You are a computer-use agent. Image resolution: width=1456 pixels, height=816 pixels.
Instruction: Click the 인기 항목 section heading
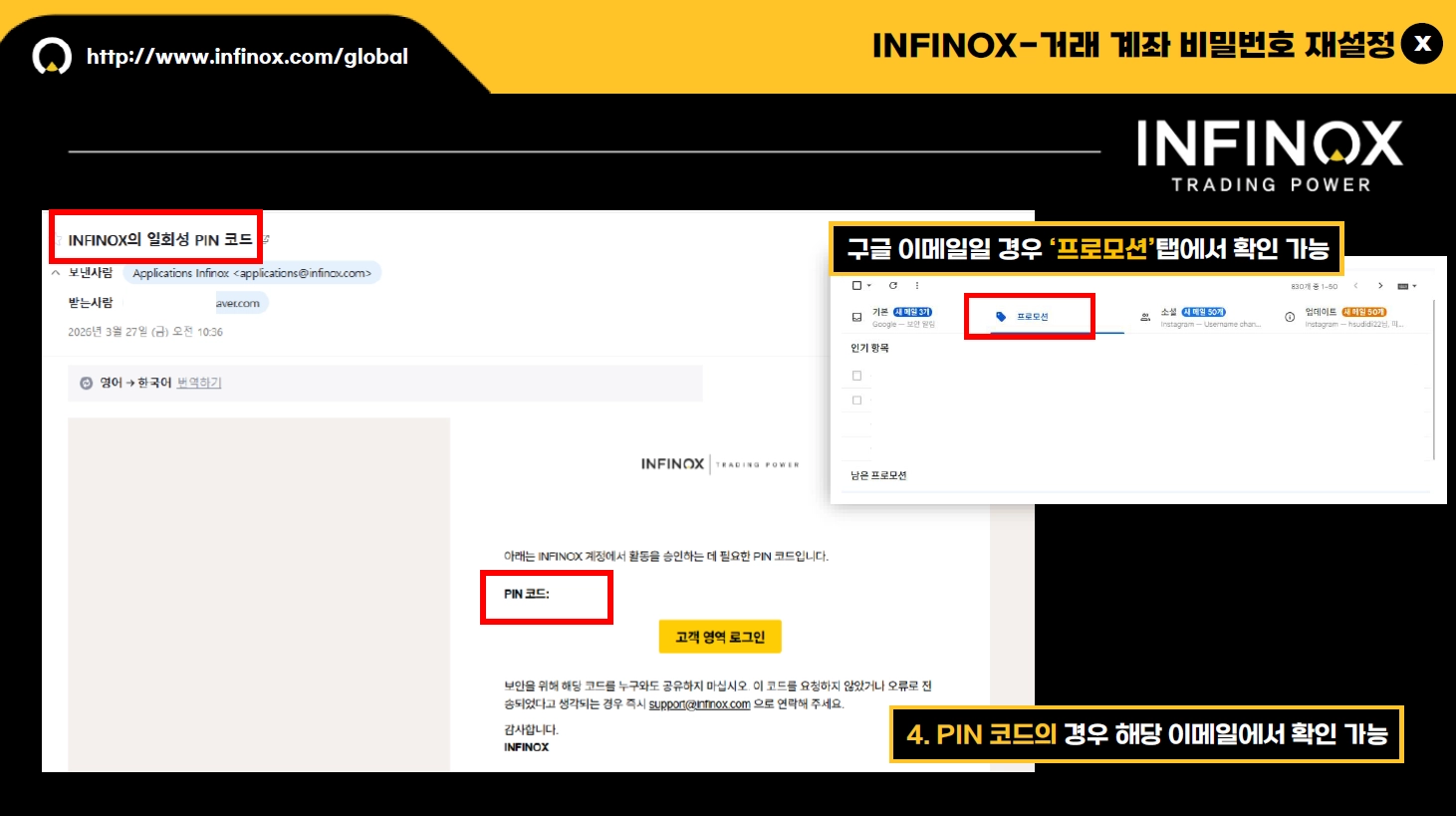click(x=869, y=348)
